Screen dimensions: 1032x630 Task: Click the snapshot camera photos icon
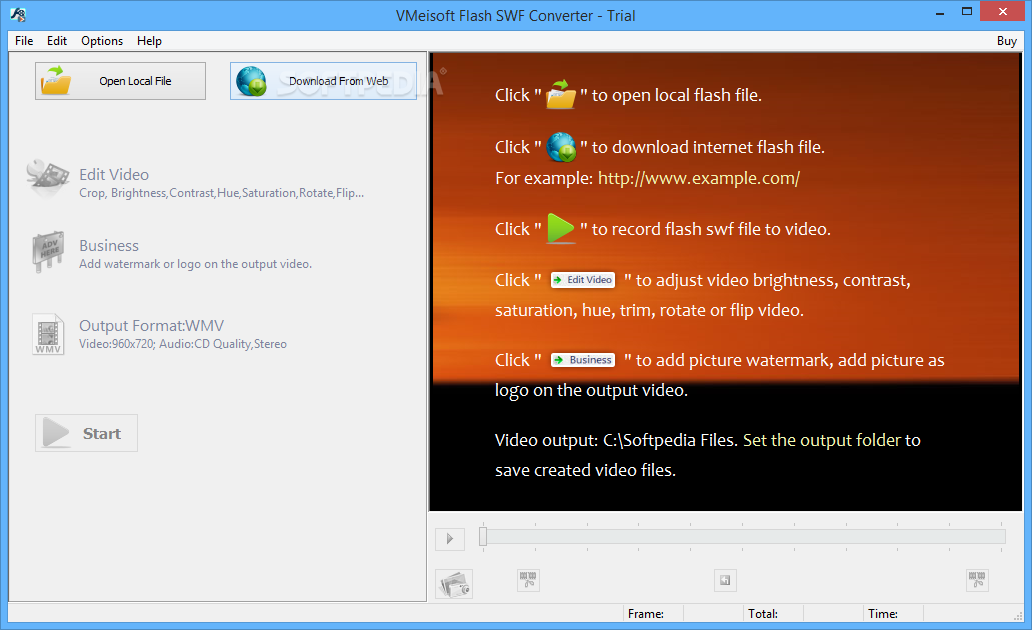[454, 584]
